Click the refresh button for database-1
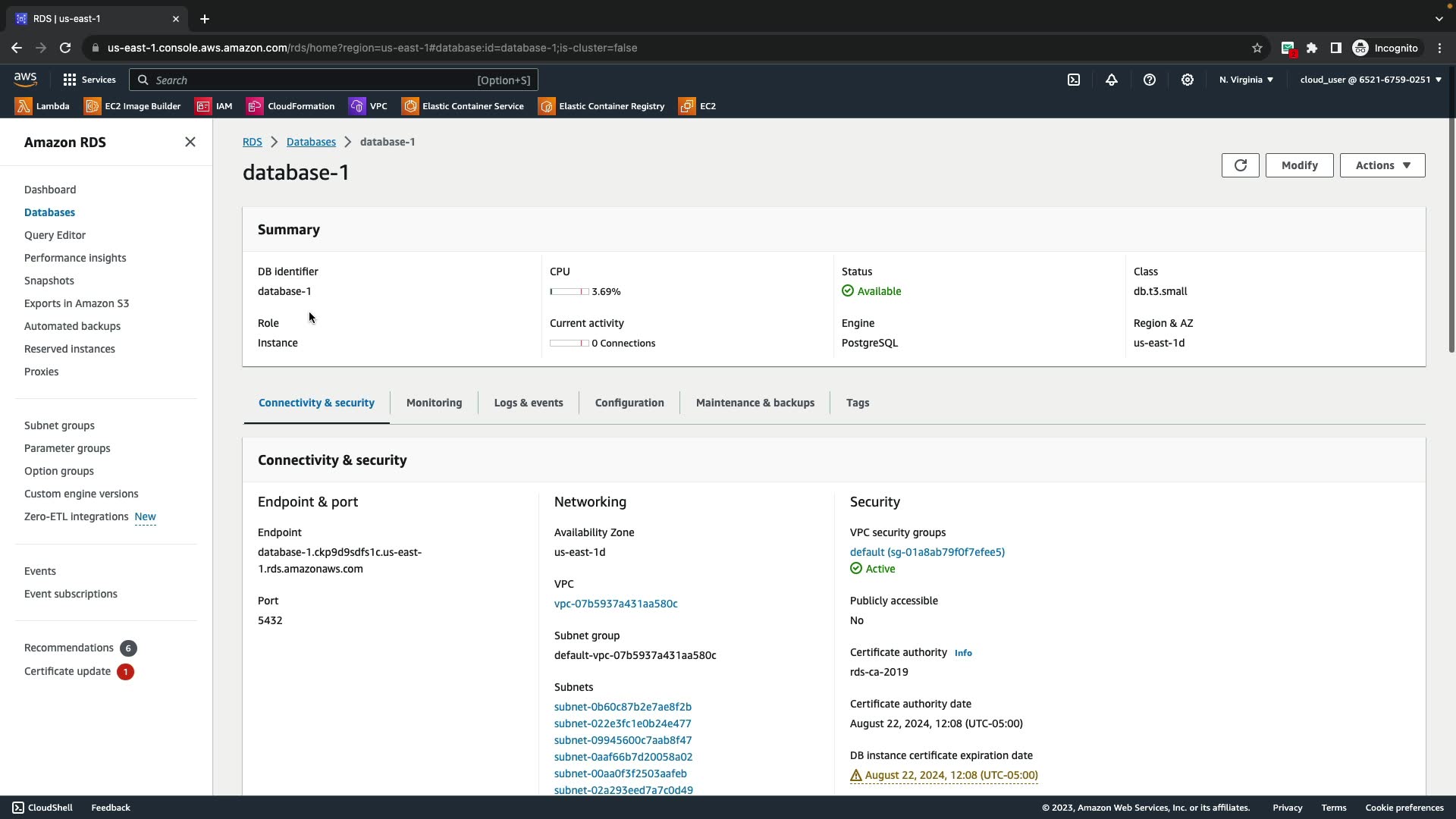 pos(1240,165)
